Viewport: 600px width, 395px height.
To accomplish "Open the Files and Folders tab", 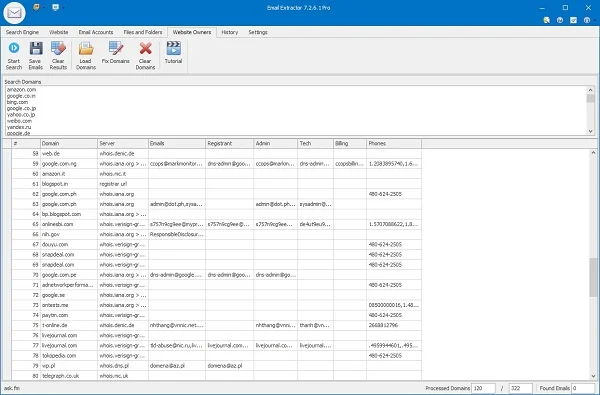I will pos(143,32).
